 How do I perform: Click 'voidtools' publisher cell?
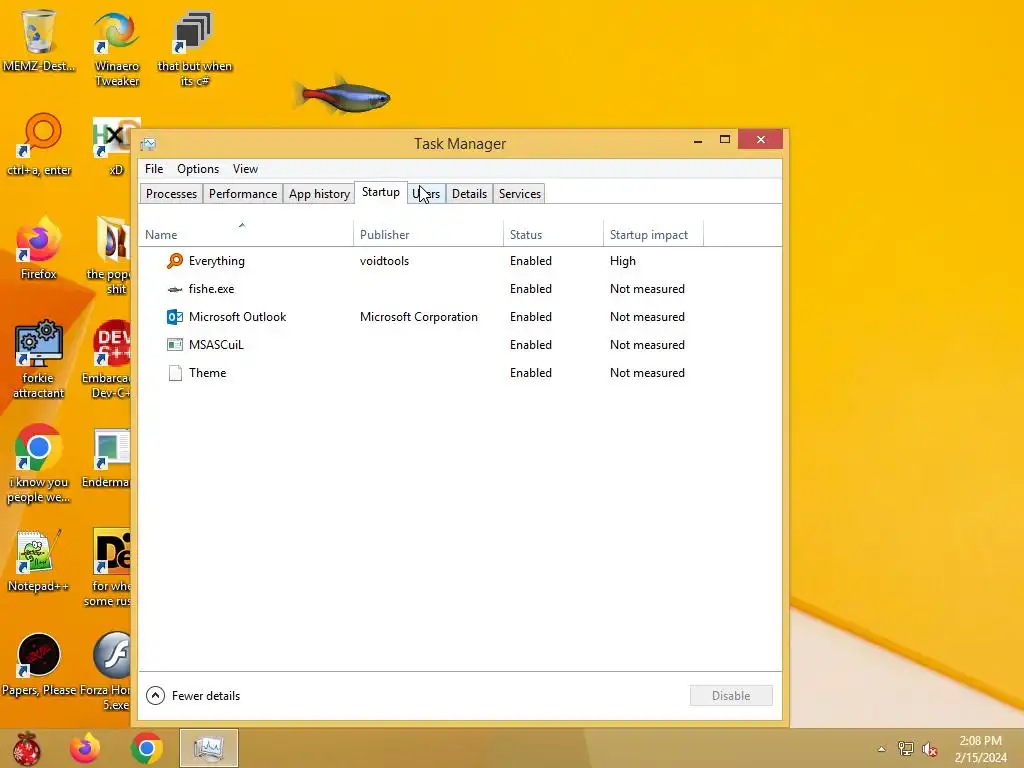click(385, 261)
